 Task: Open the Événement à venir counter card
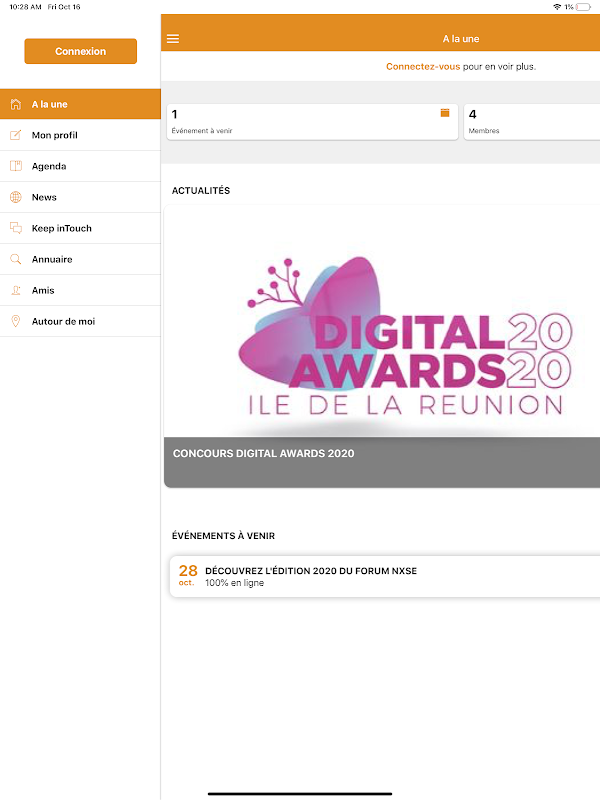(x=312, y=122)
